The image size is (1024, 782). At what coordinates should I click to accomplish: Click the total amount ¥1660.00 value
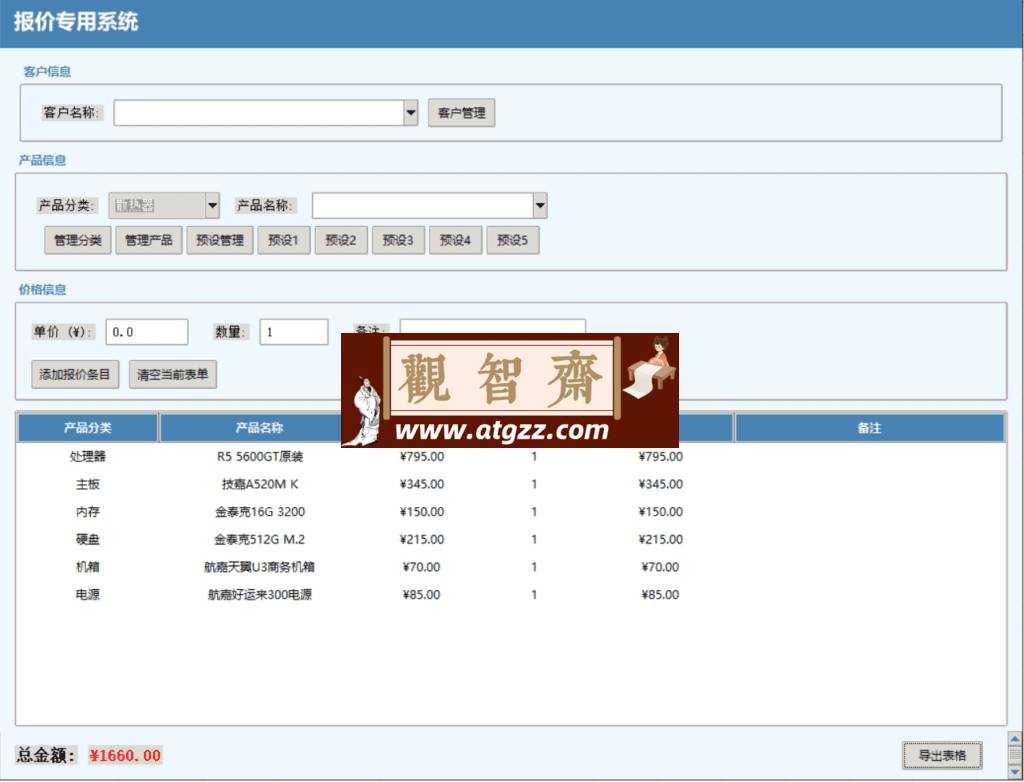pos(125,756)
